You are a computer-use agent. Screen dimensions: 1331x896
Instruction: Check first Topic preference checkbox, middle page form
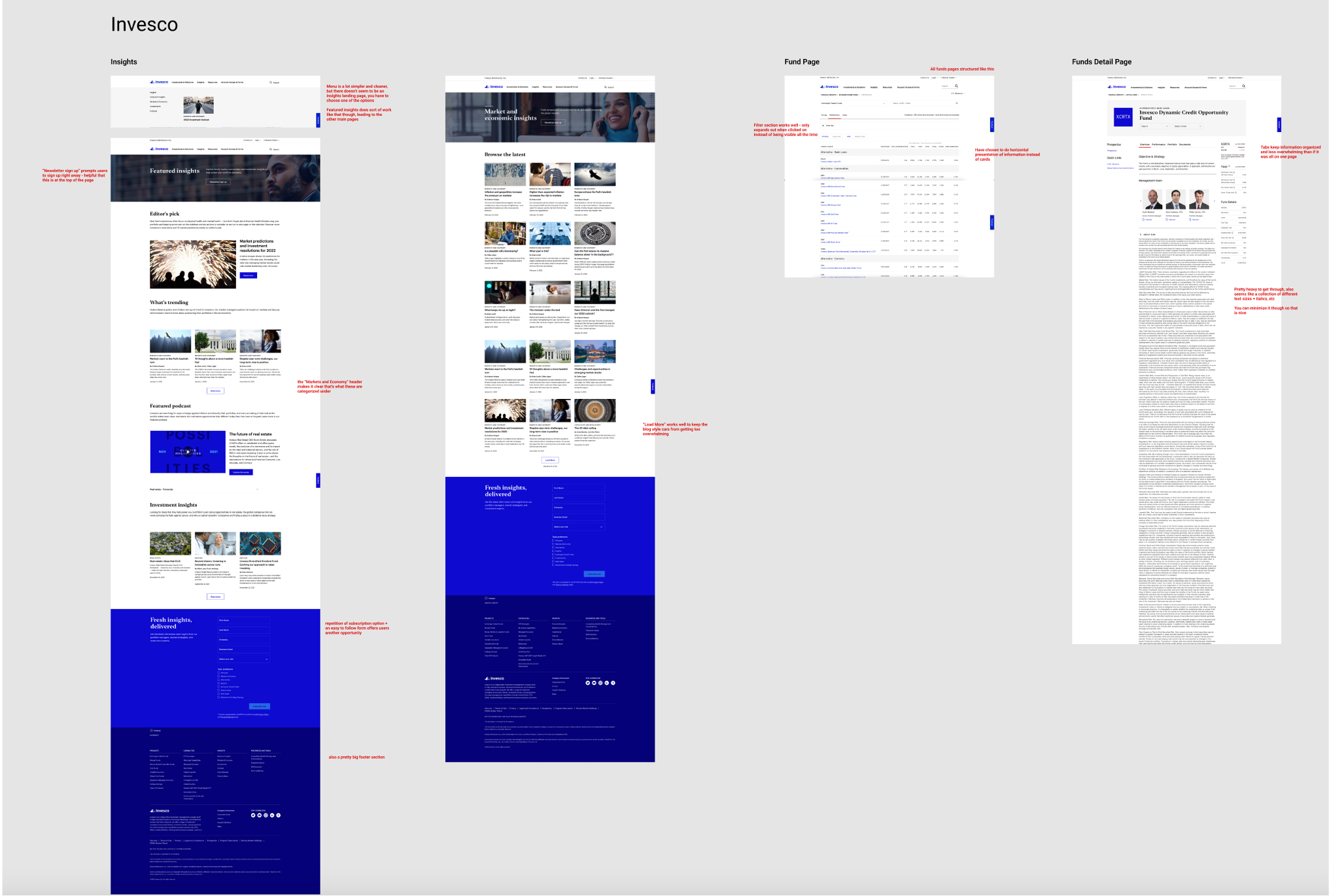553,541
